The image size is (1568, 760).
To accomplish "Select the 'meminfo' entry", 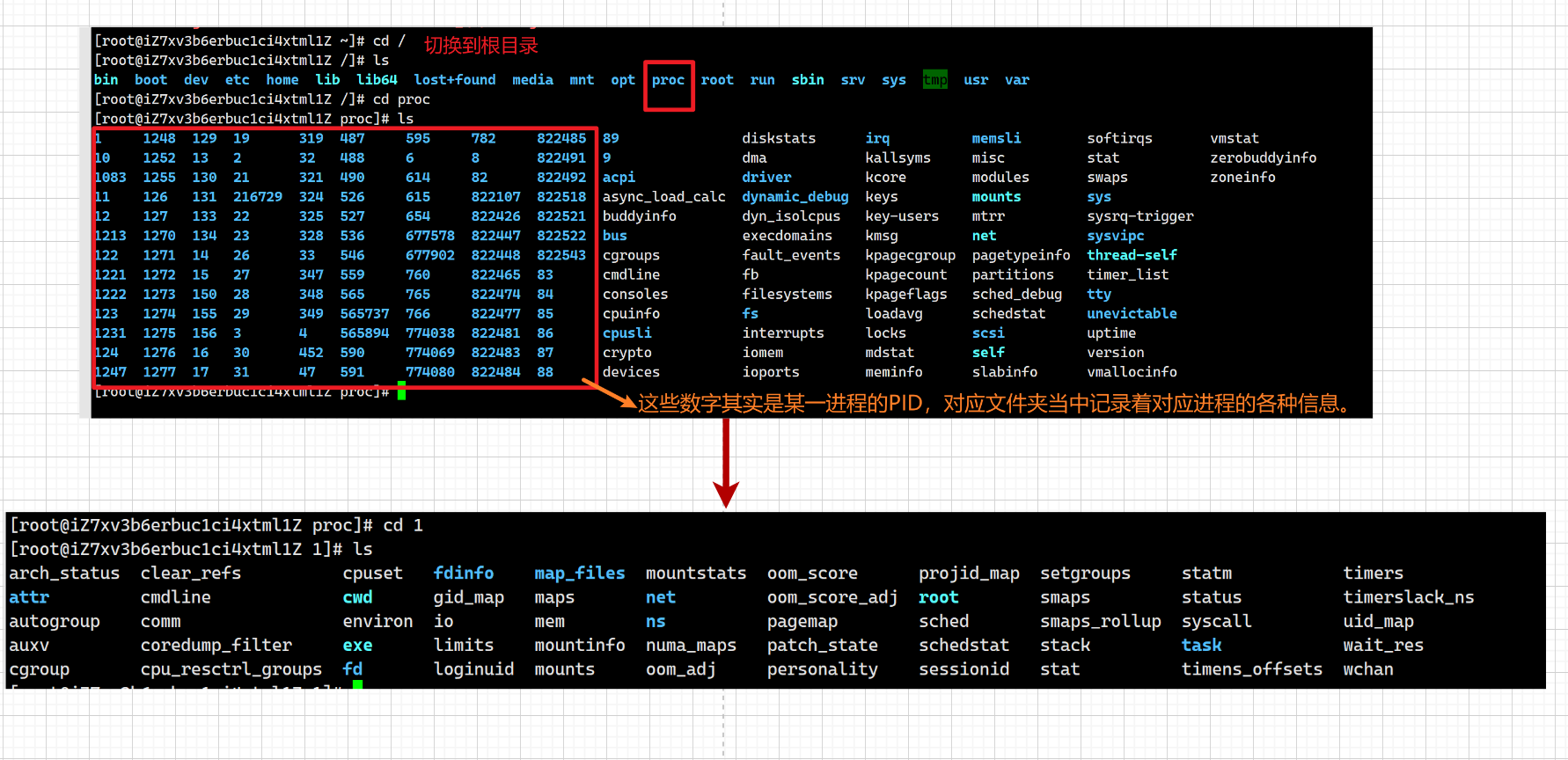I will pos(894,372).
